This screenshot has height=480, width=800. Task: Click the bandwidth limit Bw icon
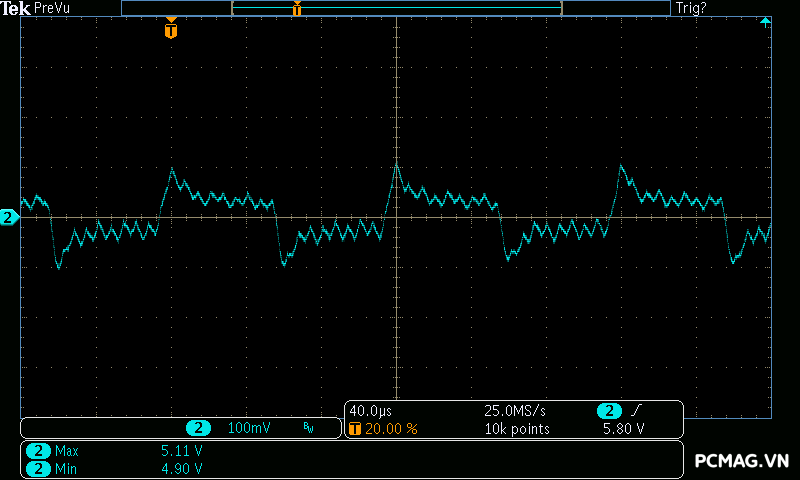coord(308,428)
